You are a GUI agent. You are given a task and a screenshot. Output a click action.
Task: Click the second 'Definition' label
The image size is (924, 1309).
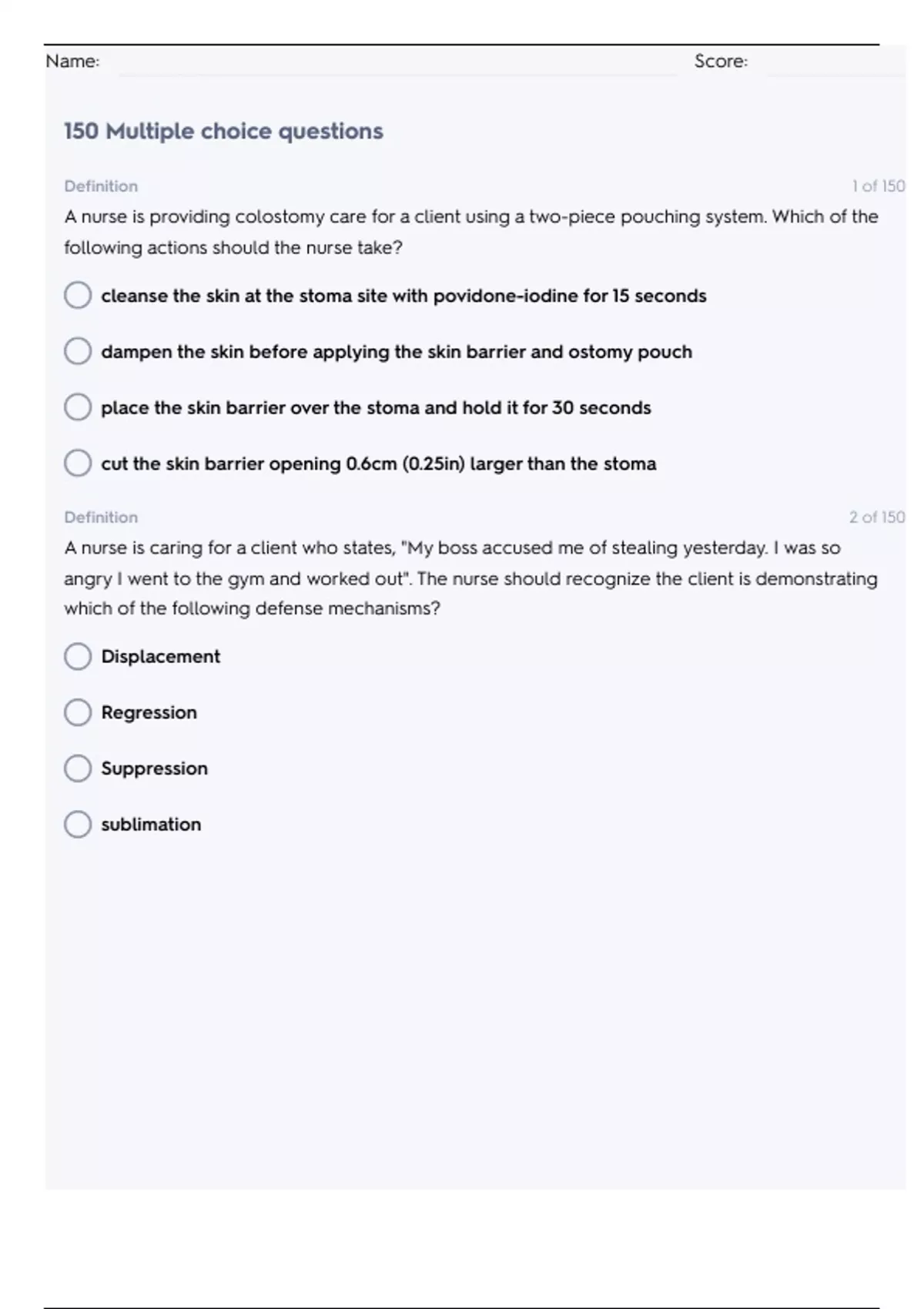pos(101,517)
